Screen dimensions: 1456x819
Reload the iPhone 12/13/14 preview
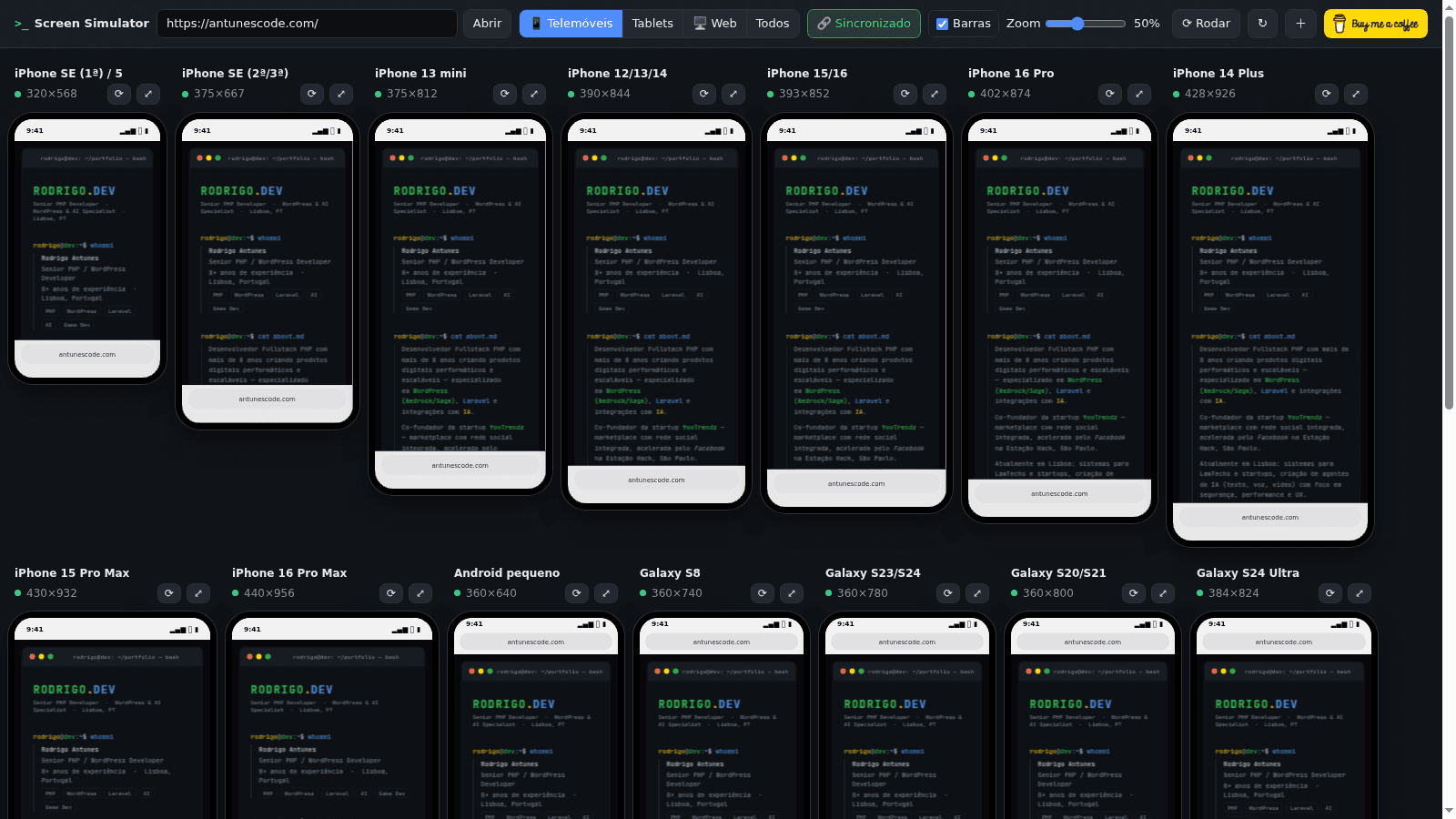click(x=704, y=94)
